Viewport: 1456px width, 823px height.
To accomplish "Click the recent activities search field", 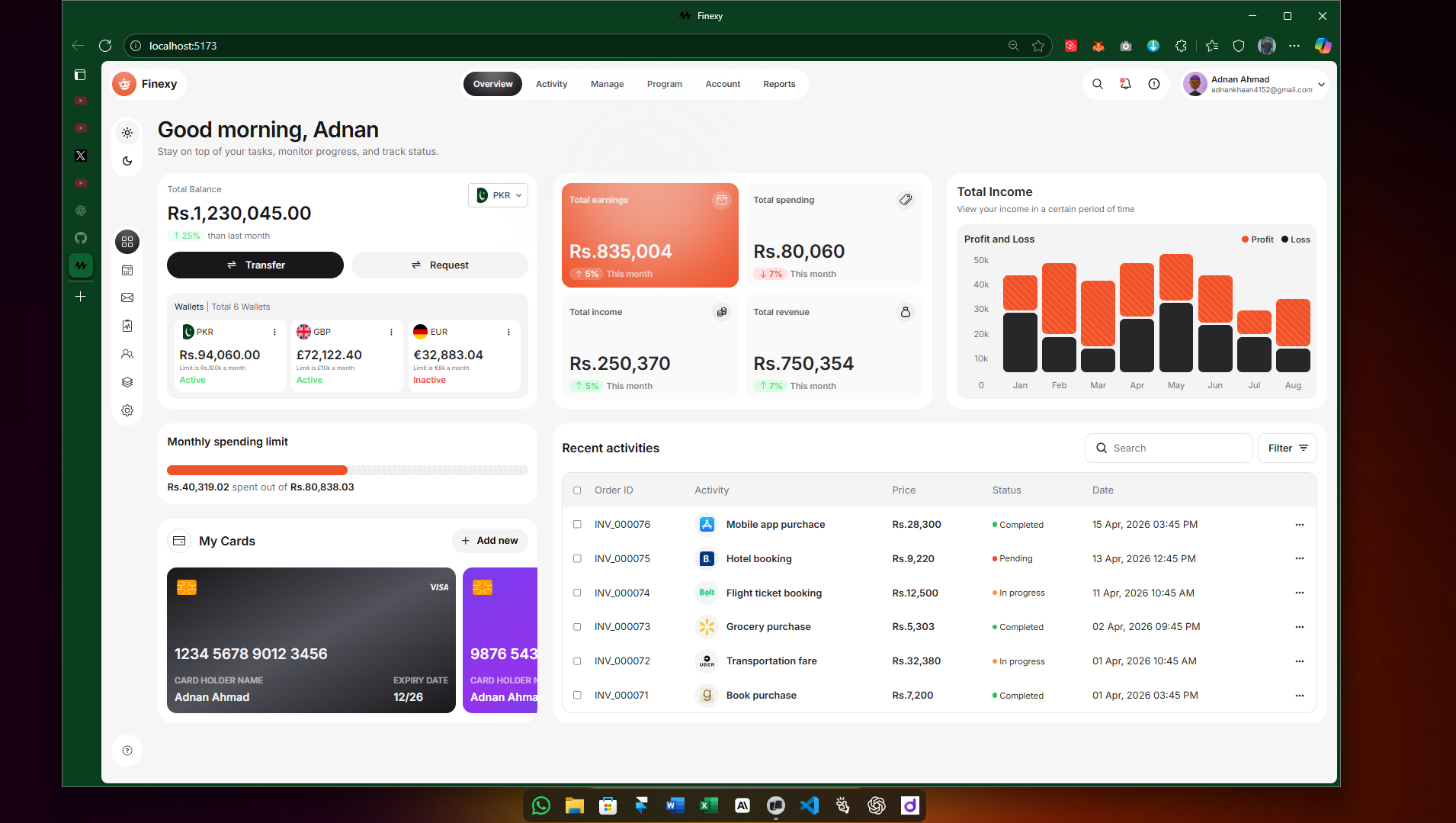I will (1169, 448).
